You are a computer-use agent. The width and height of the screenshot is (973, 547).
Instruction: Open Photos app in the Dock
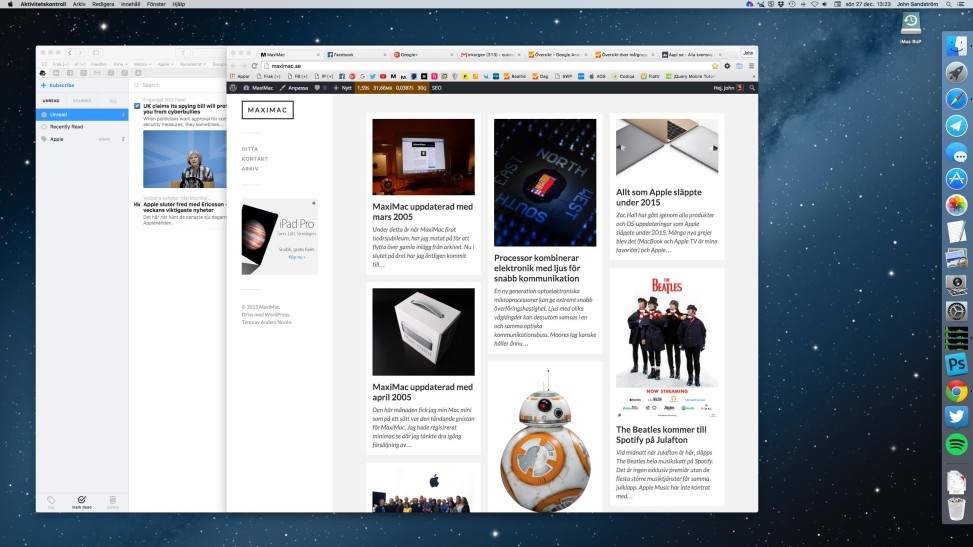[x=956, y=205]
